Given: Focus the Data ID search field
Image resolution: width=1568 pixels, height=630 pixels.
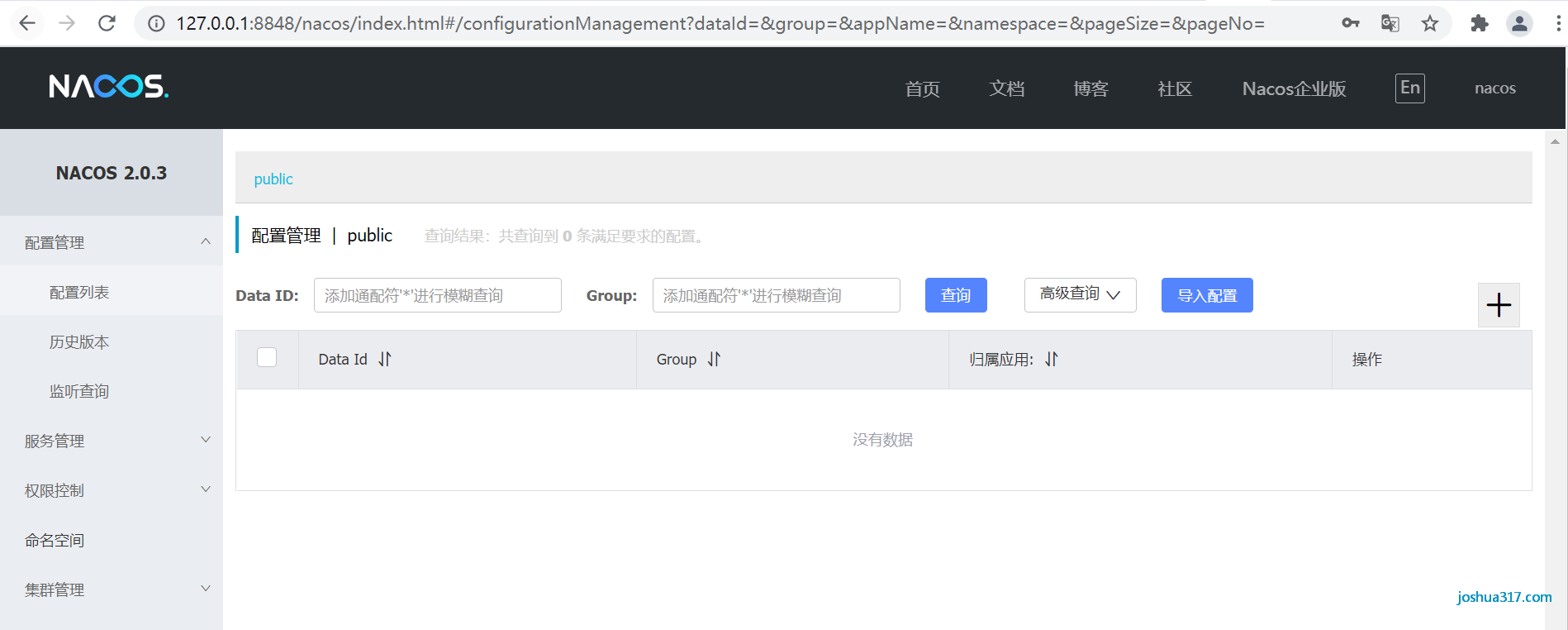Looking at the screenshot, I should click(438, 295).
